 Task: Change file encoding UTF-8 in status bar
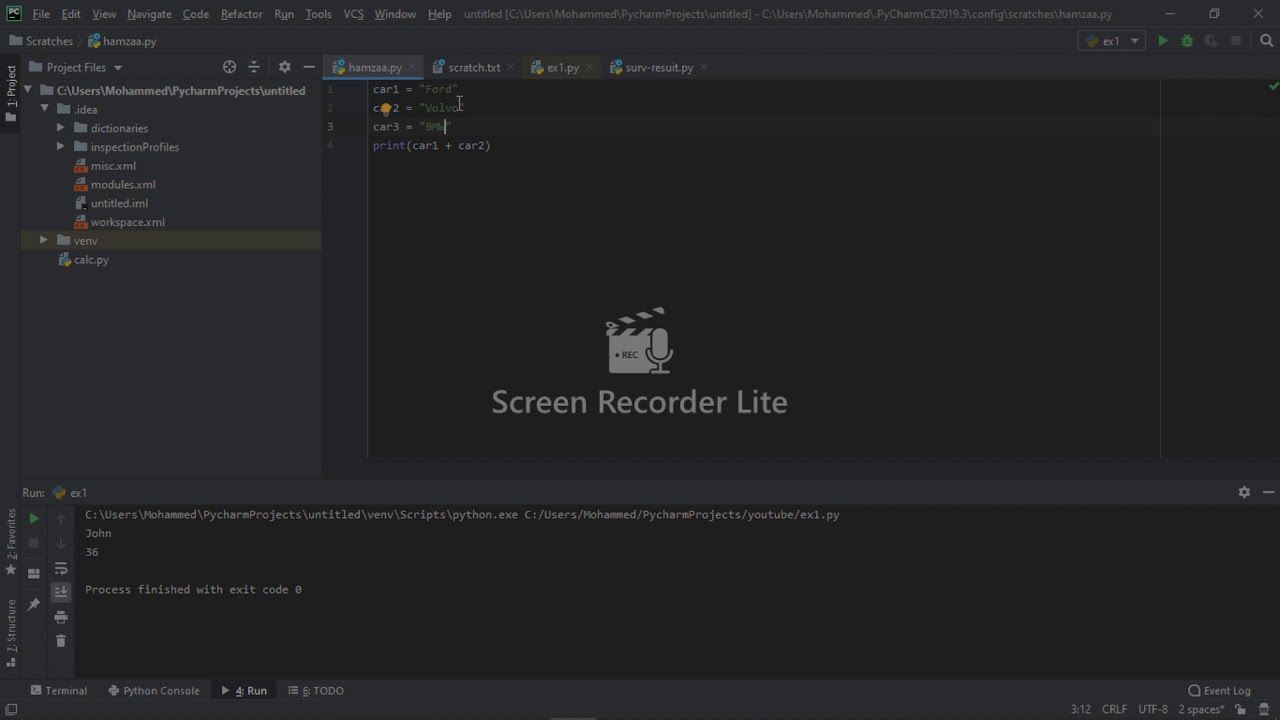(x=1152, y=709)
